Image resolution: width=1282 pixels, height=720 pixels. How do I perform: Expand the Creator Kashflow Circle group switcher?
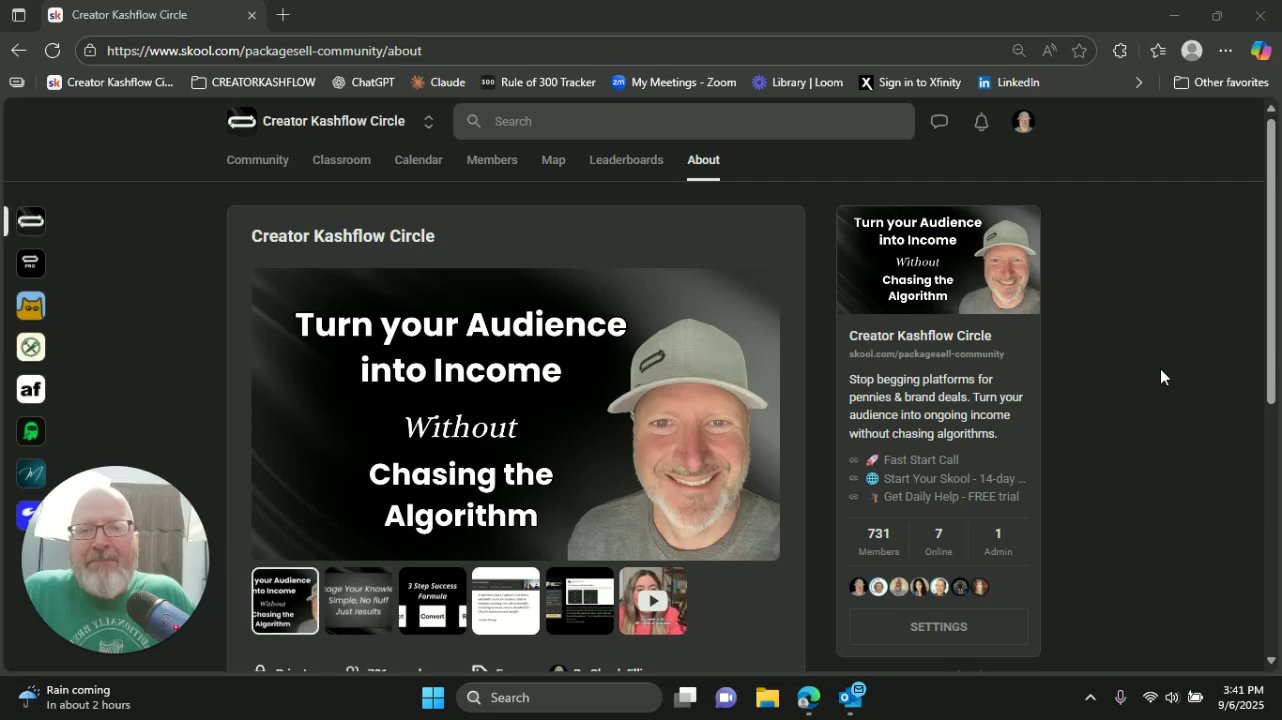coord(428,122)
